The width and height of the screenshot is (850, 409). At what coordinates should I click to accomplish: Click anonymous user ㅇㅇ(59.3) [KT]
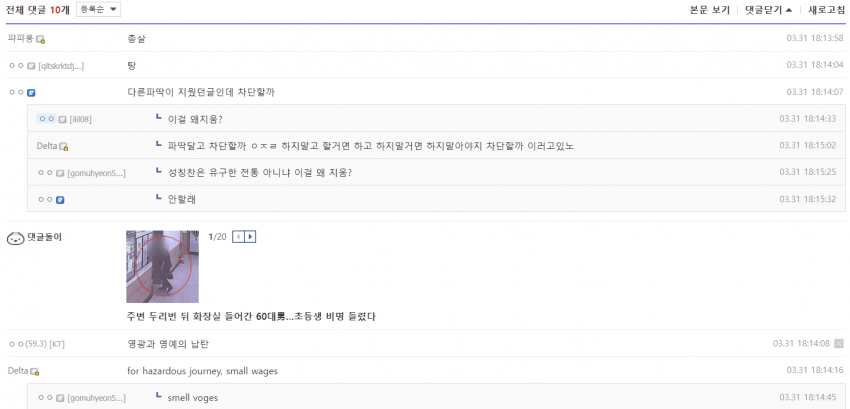pos(37,344)
